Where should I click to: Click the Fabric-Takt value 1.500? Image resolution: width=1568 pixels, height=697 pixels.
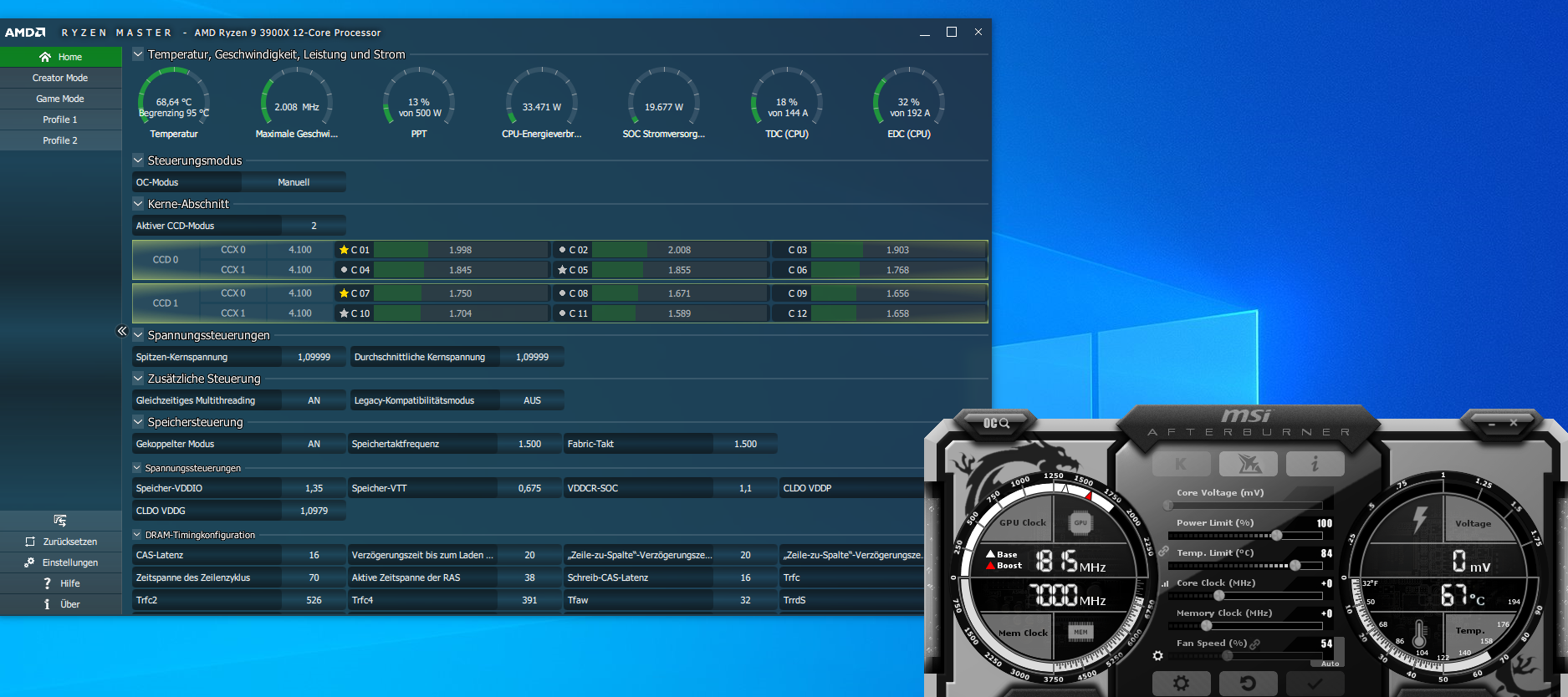point(745,444)
